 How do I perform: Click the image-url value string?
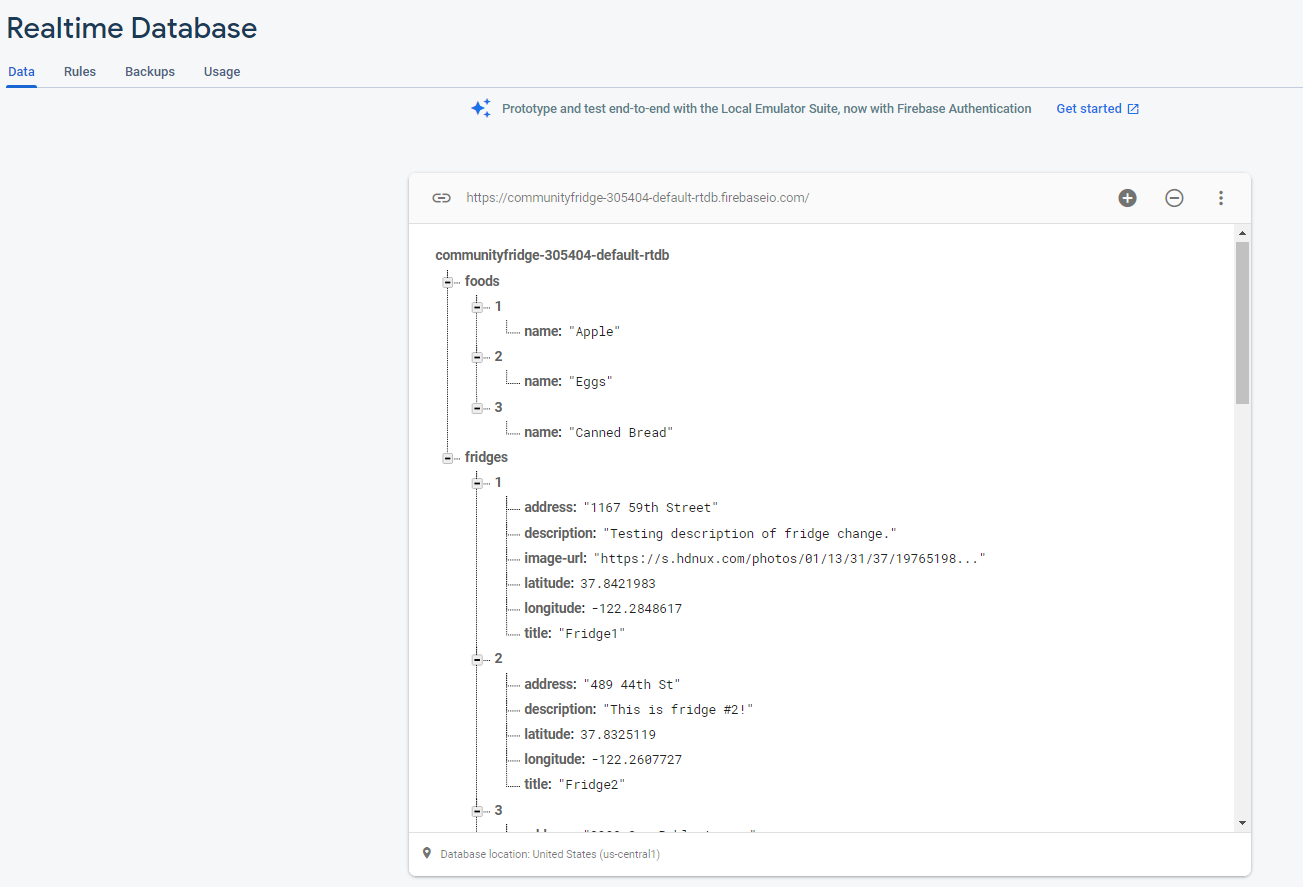pos(790,559)
